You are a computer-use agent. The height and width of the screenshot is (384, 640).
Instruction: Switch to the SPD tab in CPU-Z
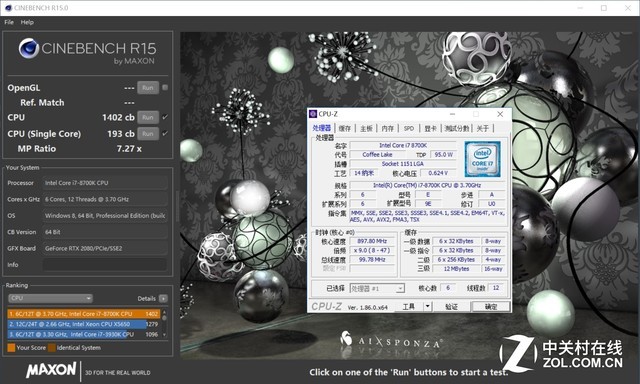(x=409, y=128)
